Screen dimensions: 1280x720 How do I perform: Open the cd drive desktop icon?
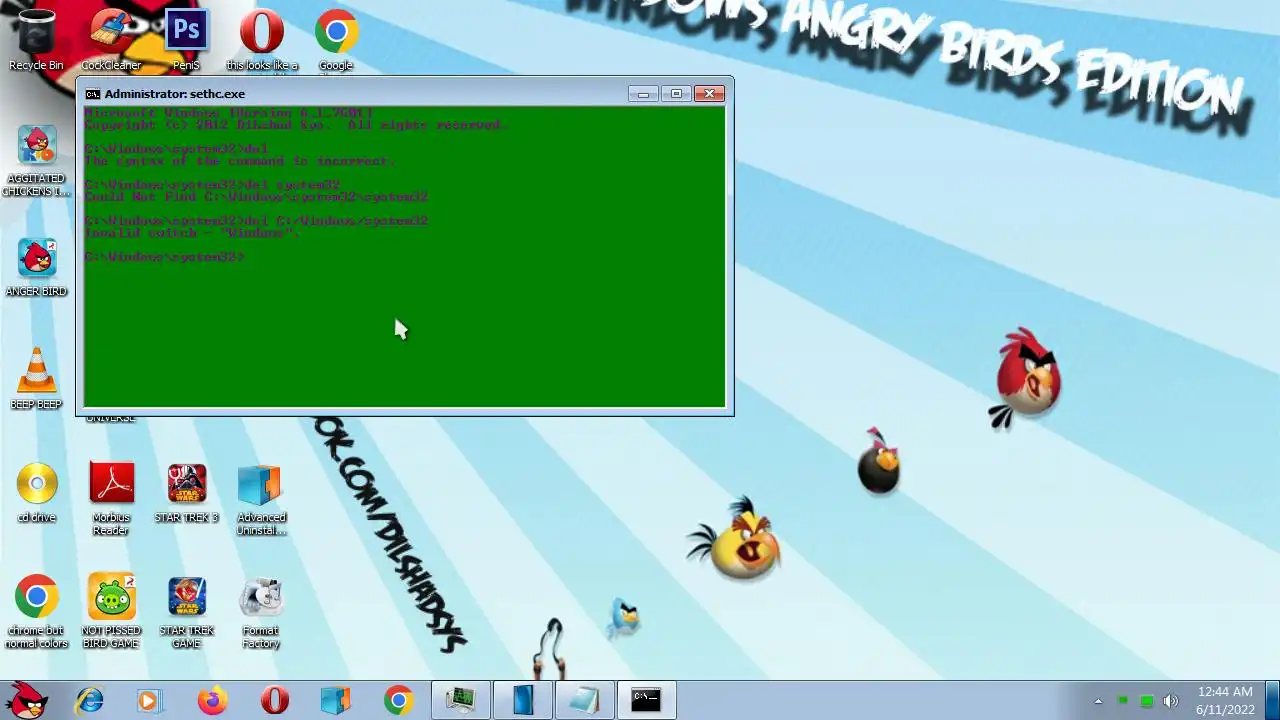(37, 492)
